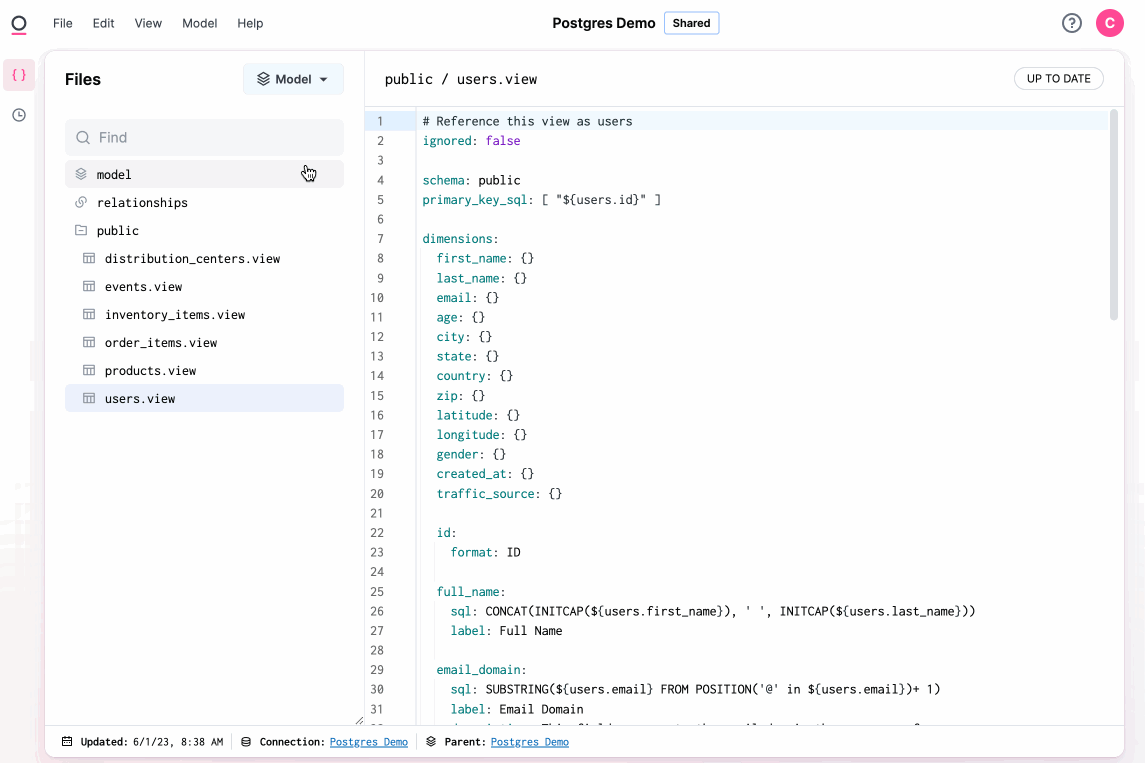Select users.view file
The width and height of the screenshot is (1145, 763).
(x=204, y=398)
